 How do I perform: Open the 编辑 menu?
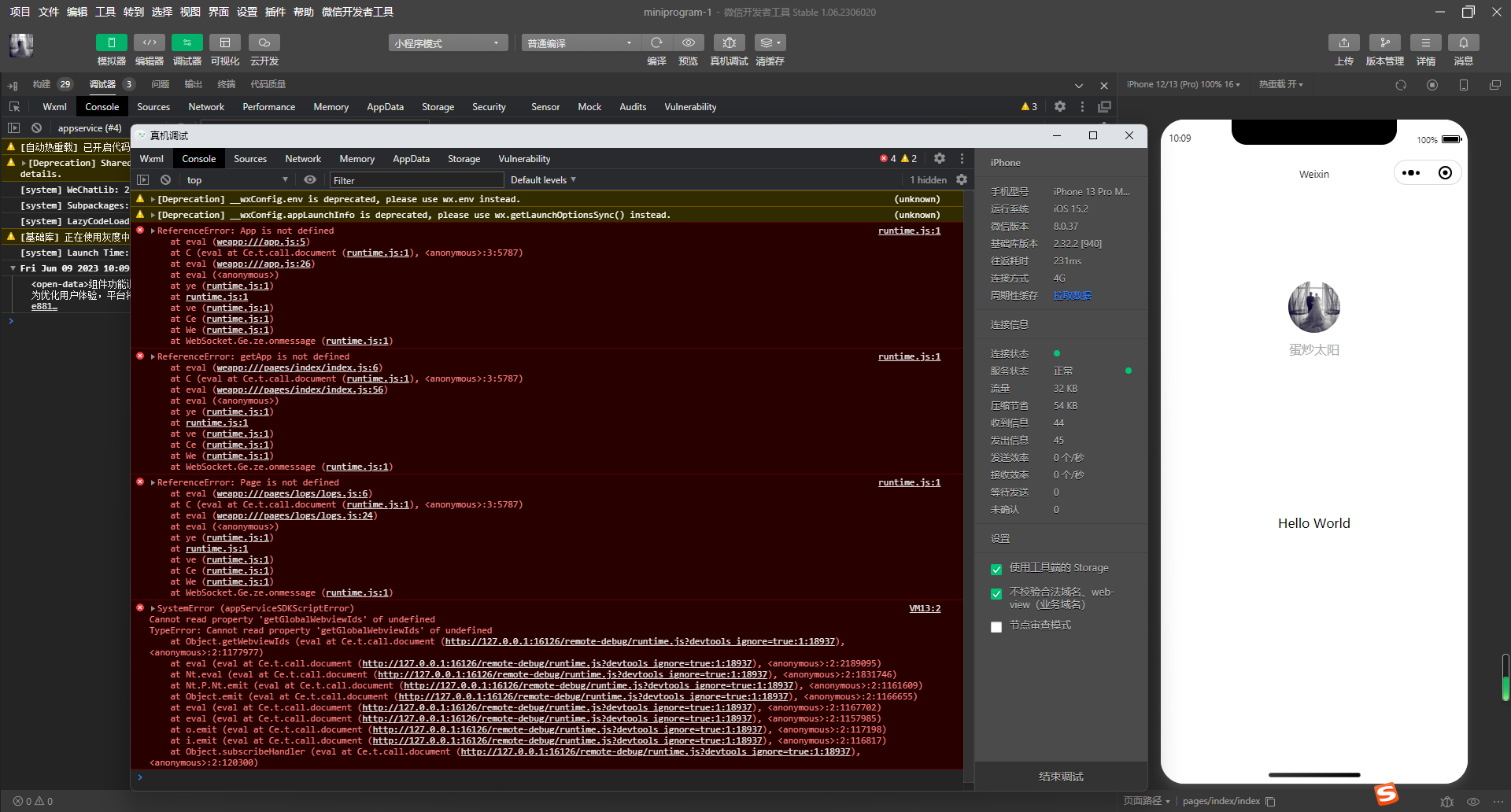click(x=77, y=12)
